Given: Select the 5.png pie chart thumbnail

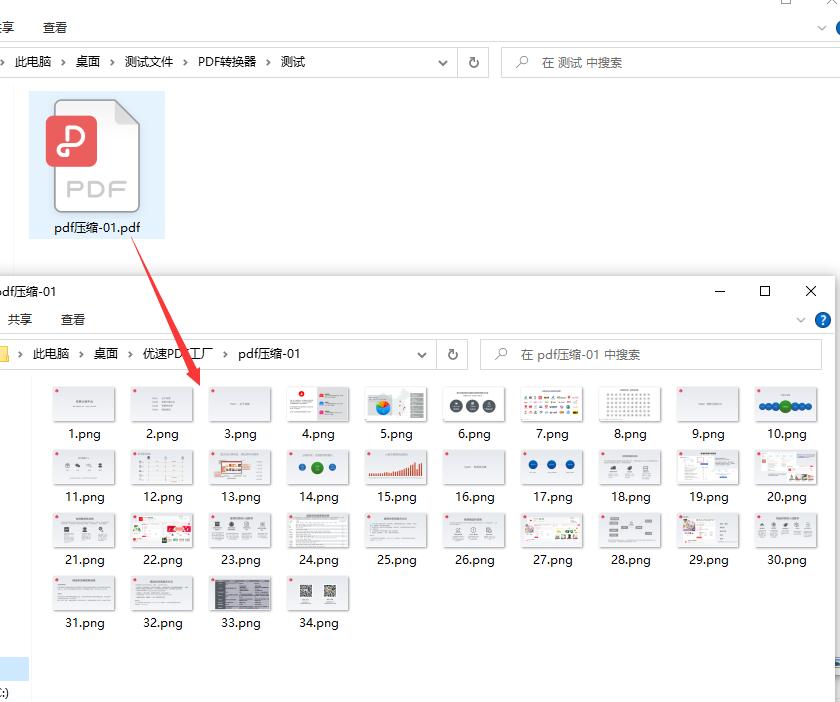Looking at the screenshot, I should point(395,405).
